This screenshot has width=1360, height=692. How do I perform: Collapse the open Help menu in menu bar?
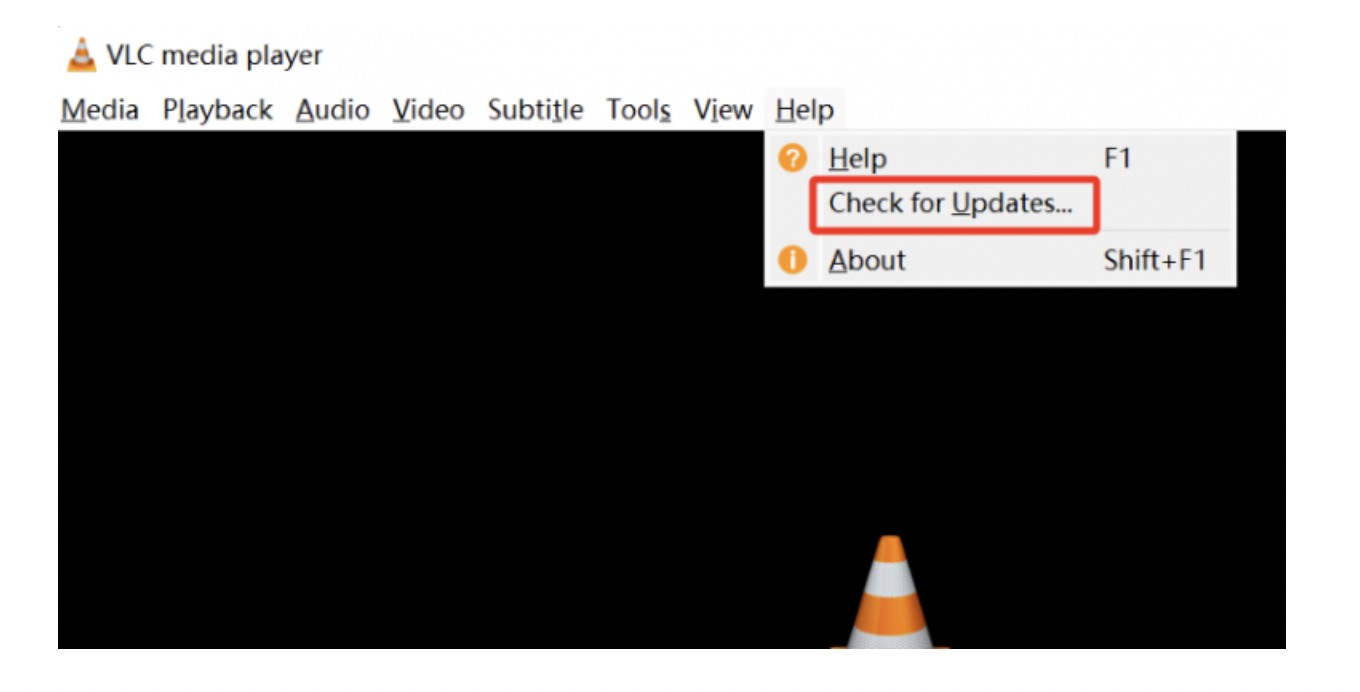[804, 110]
